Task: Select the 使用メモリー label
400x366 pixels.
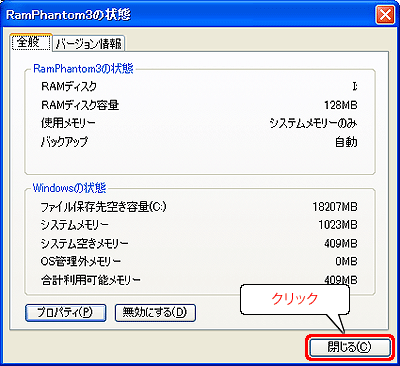Action: [x=68, y=123]
